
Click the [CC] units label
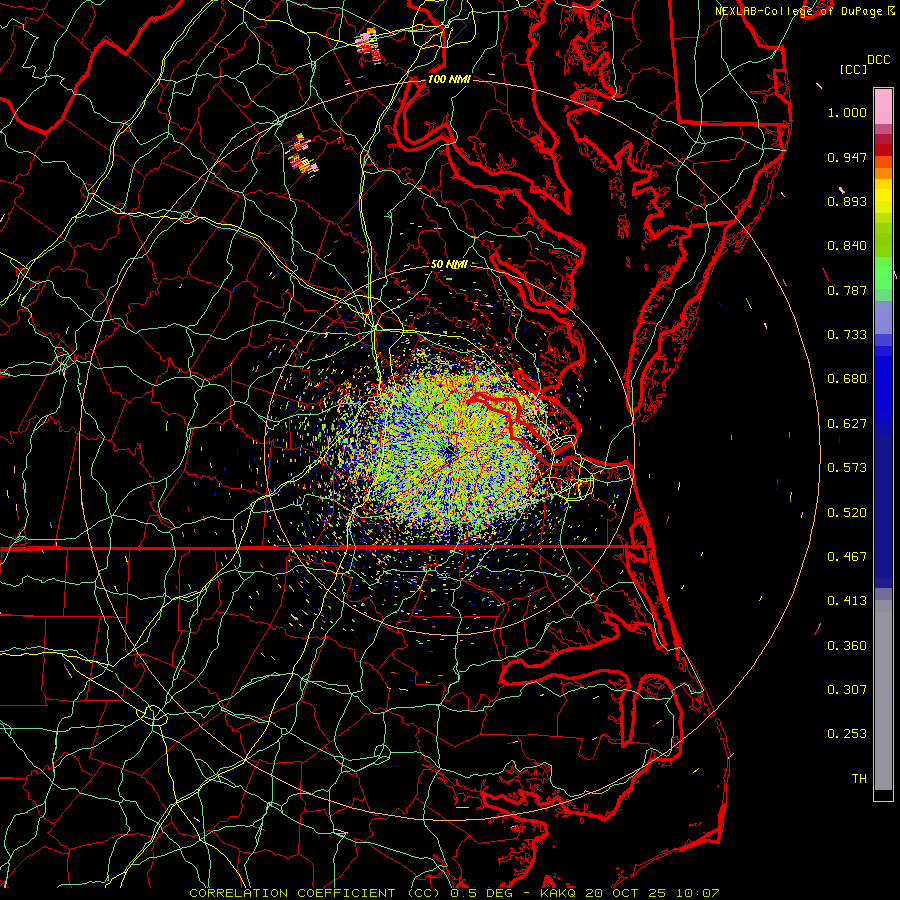(853, 69)
